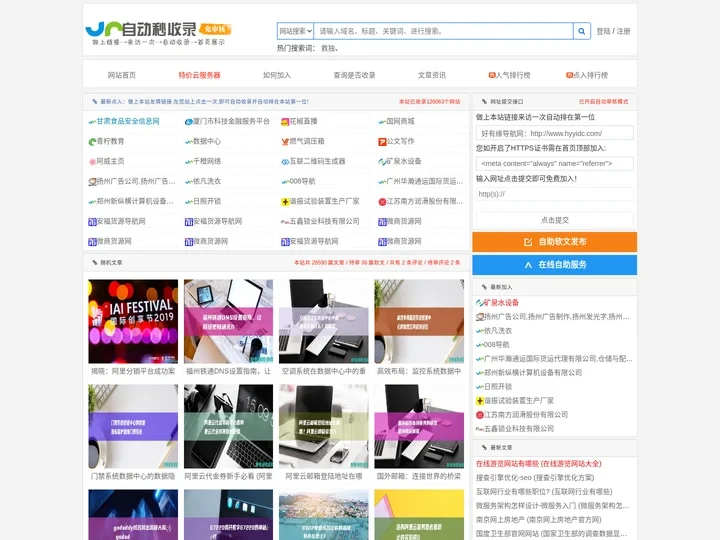720x540 pixels.
Task: Click the pencil icon beside 最新文章
Action: coord(484,447)
